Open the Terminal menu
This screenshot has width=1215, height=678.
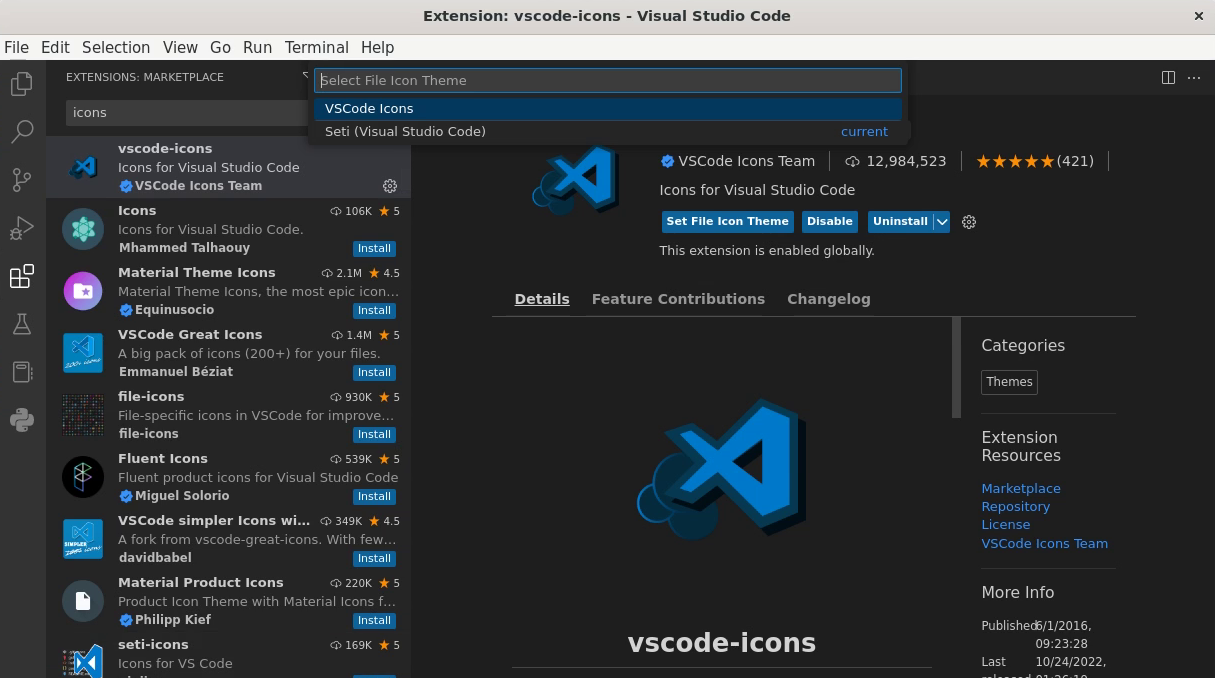click(x=316, y=47)
